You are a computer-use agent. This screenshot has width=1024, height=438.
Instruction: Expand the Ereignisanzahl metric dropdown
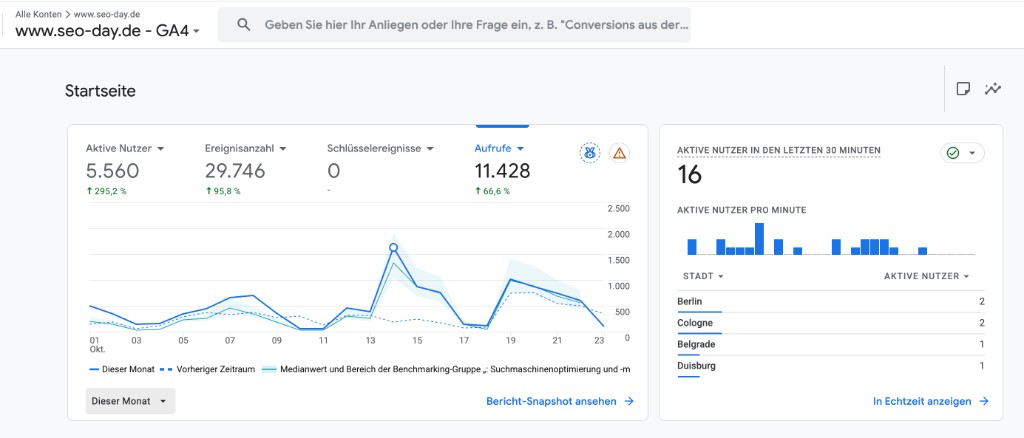pos(283,149)
